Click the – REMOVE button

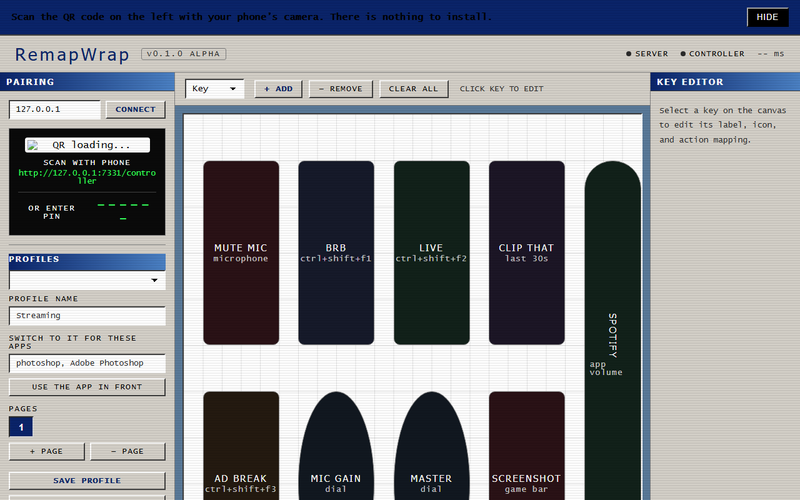coord(341,89)
